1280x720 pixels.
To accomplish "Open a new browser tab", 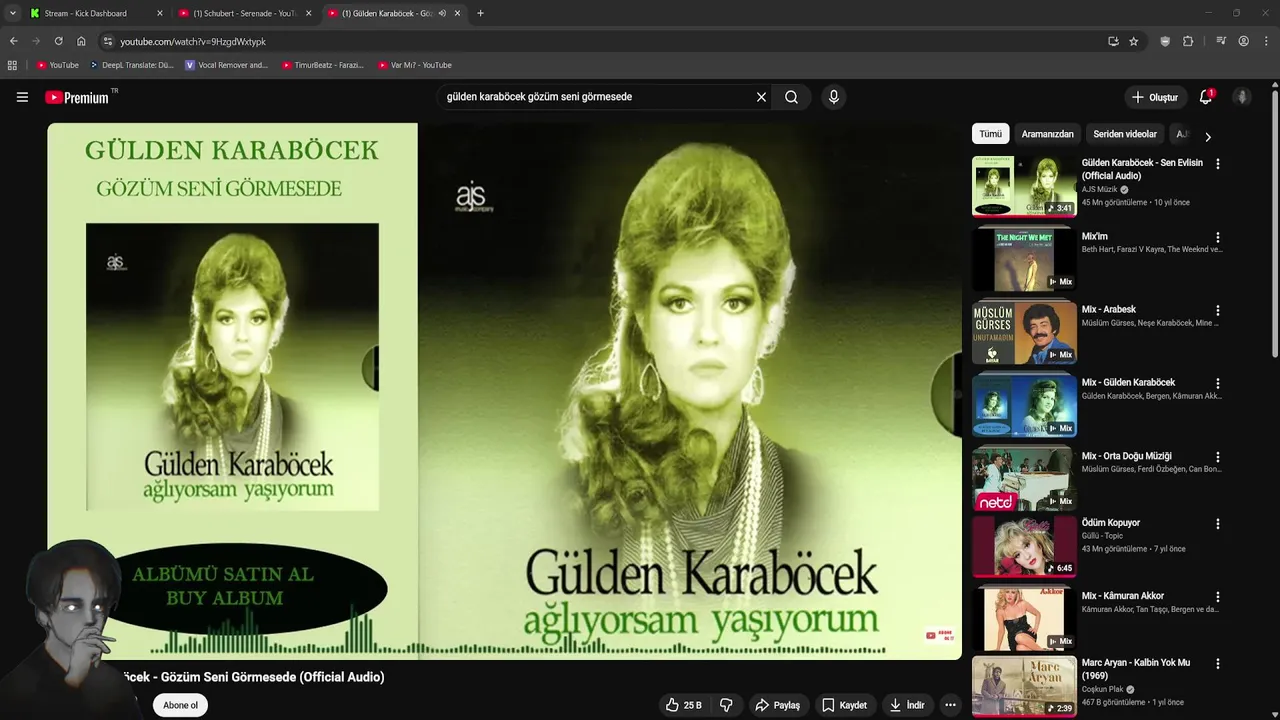I will coord(480,13).
